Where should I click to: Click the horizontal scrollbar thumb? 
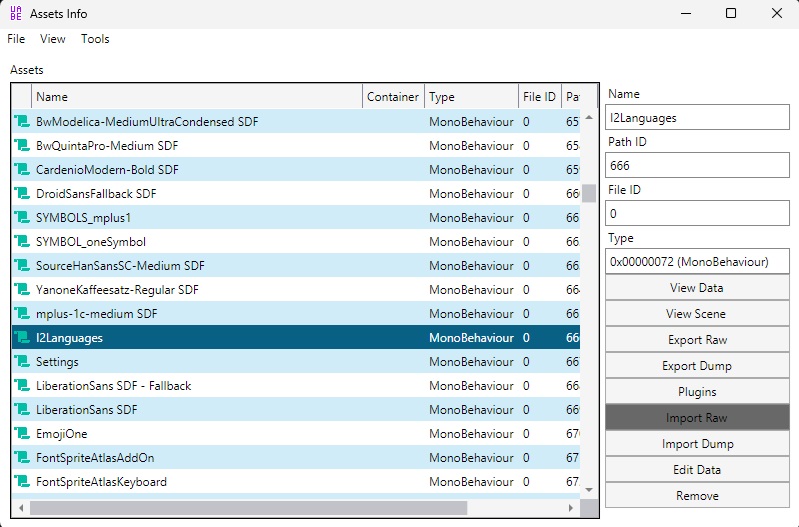point(248,508)
